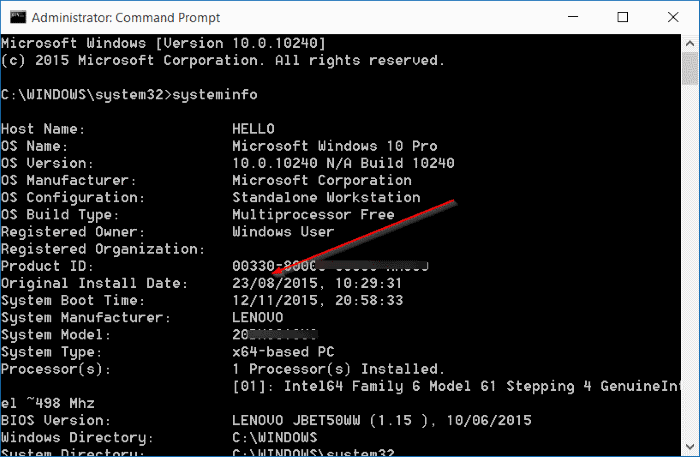Click the OS Build Type label
Image resolution: width=700 pixels, height=457 pixels.
pyautogui.click(x=60, y=215)
